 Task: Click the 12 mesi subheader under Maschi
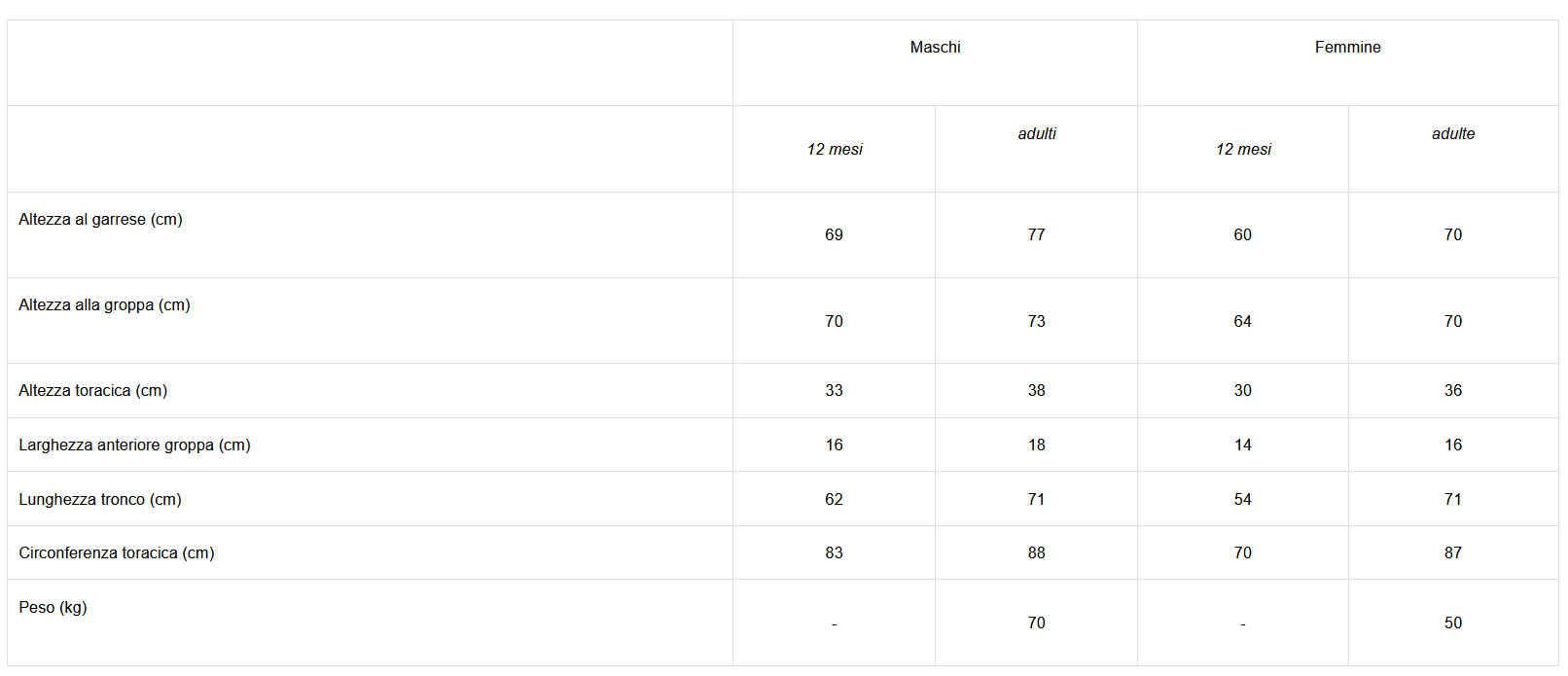(834, 149)
